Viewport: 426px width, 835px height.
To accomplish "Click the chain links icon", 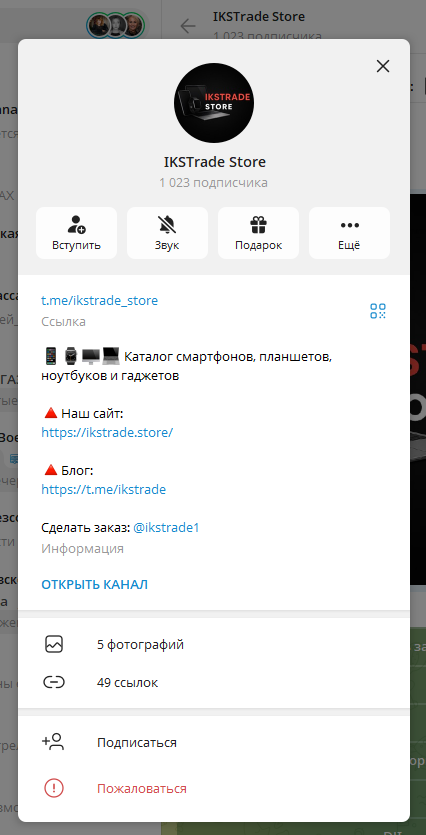I will pyautogui.click(x=54, y=682).
